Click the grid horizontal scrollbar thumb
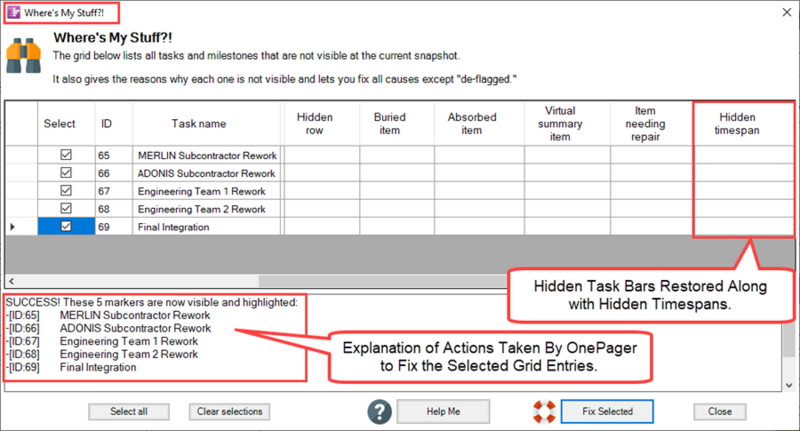The width and height of the screenshot is (800, 431). 384,281
